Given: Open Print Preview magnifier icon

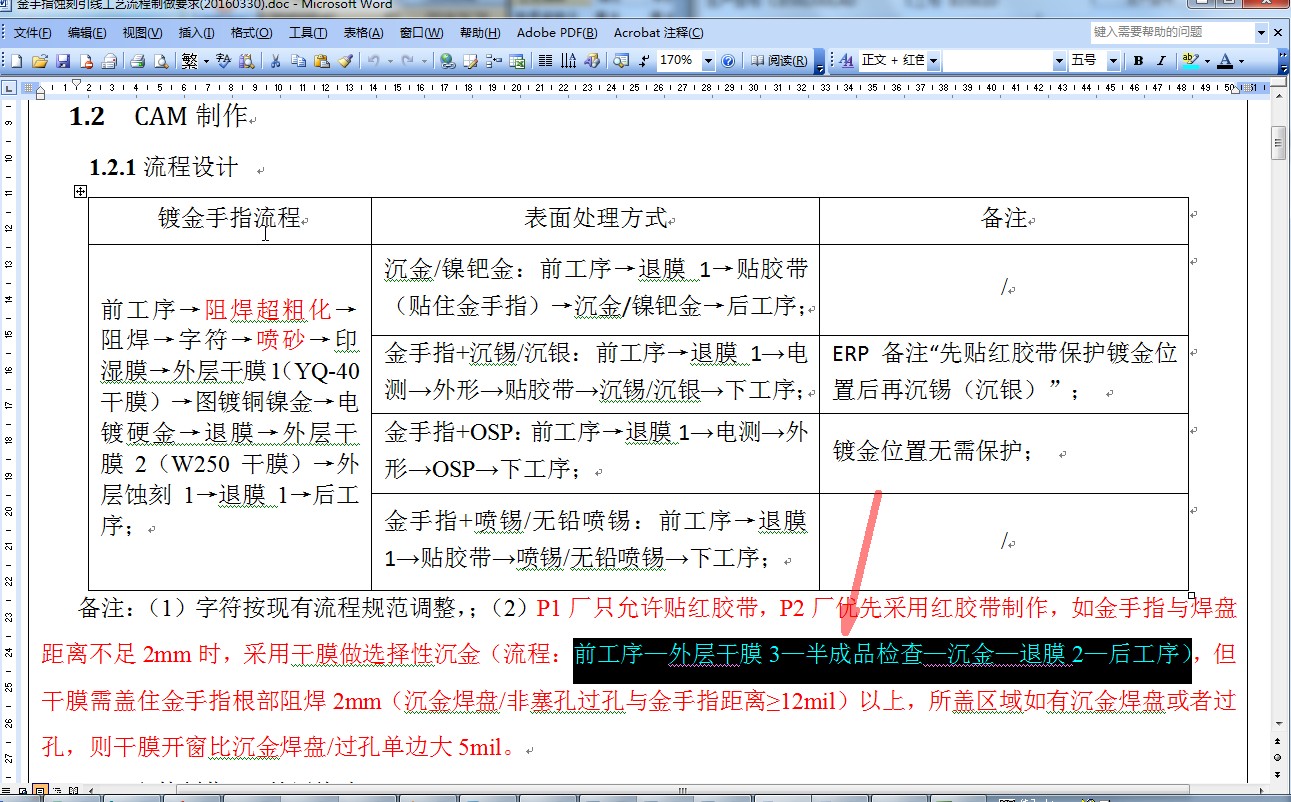Looking at the screenshot, I should point(161,61).
